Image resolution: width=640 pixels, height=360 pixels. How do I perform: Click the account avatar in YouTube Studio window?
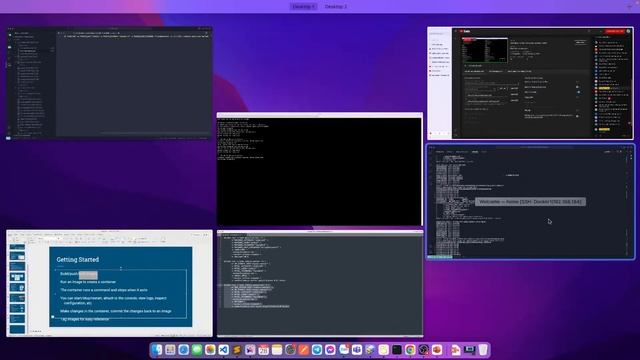pos(629,31)
